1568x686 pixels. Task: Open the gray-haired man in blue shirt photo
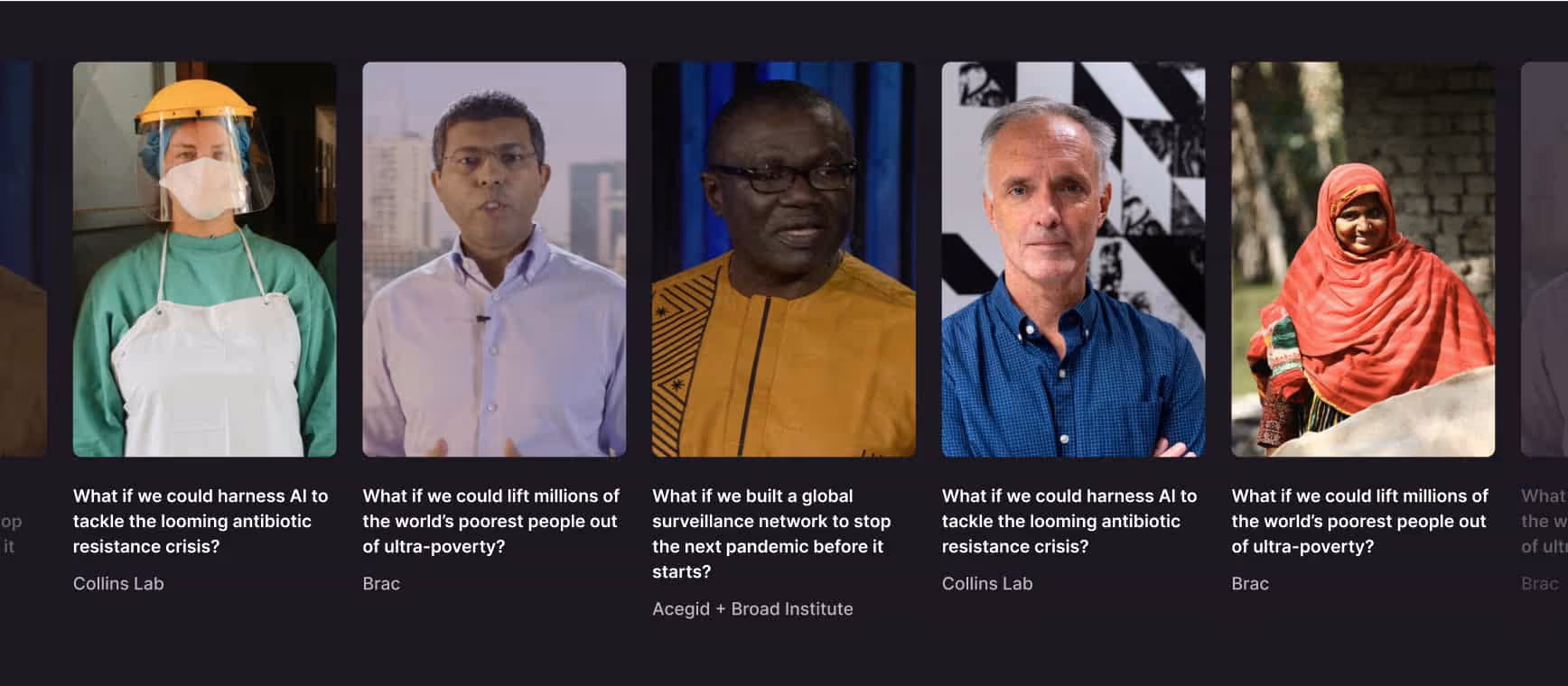(x=1073, y=259)
